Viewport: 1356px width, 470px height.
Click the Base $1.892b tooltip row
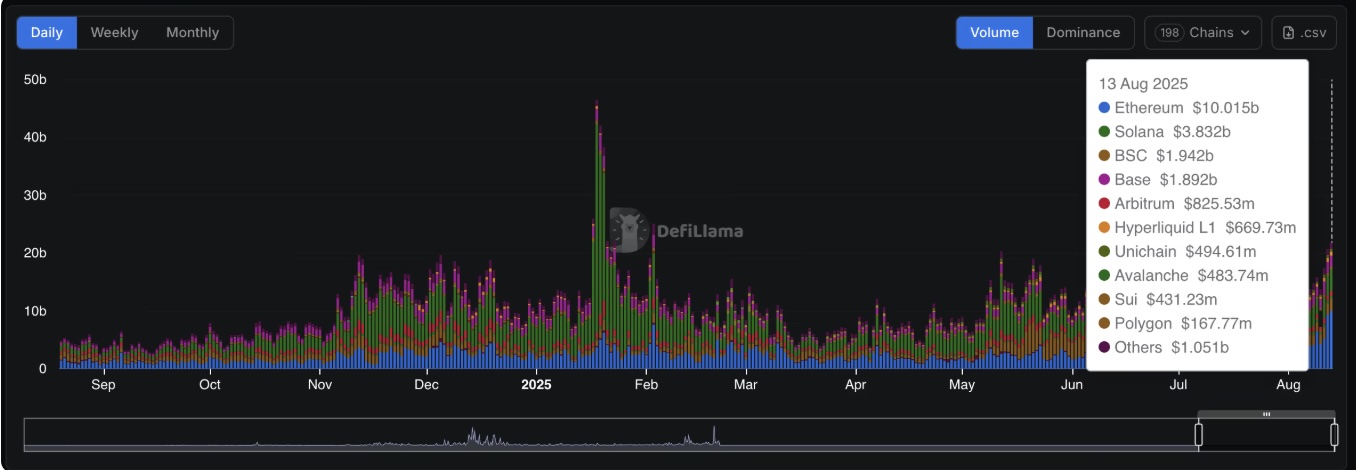pos(1158,179)
